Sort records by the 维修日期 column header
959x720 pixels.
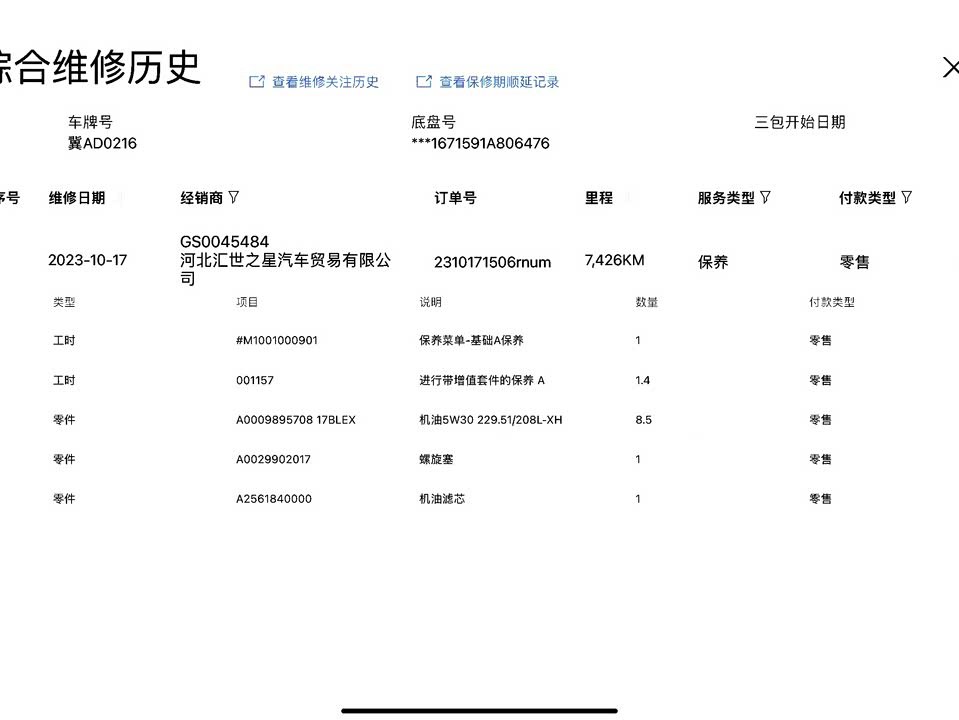77,198
